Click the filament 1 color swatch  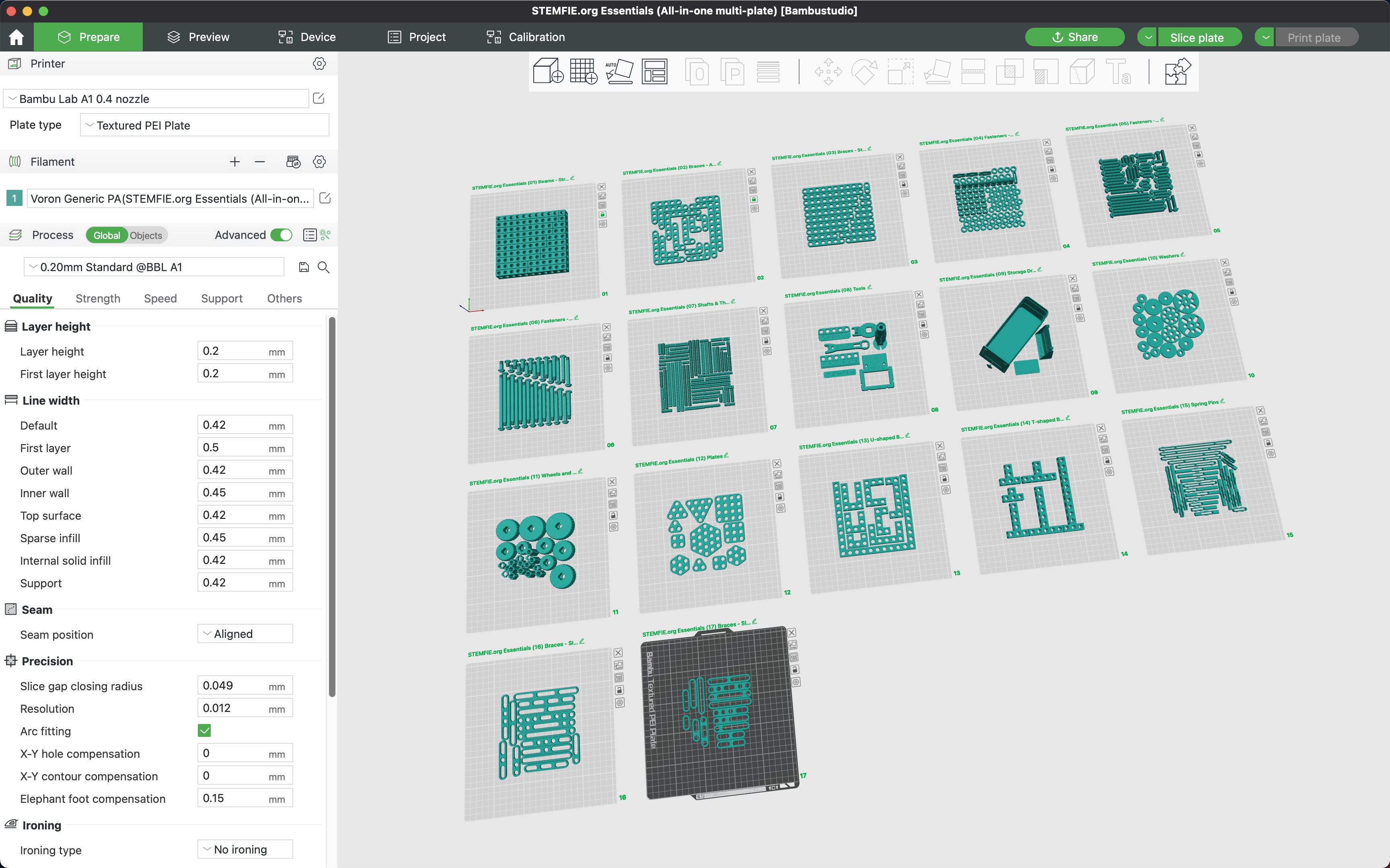14,198
